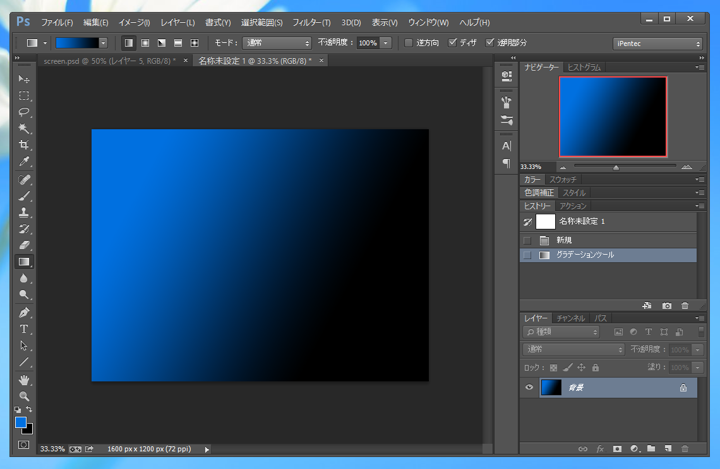Choose reflected gradient style
Screen dimensions: 720x469
[178, 43]
